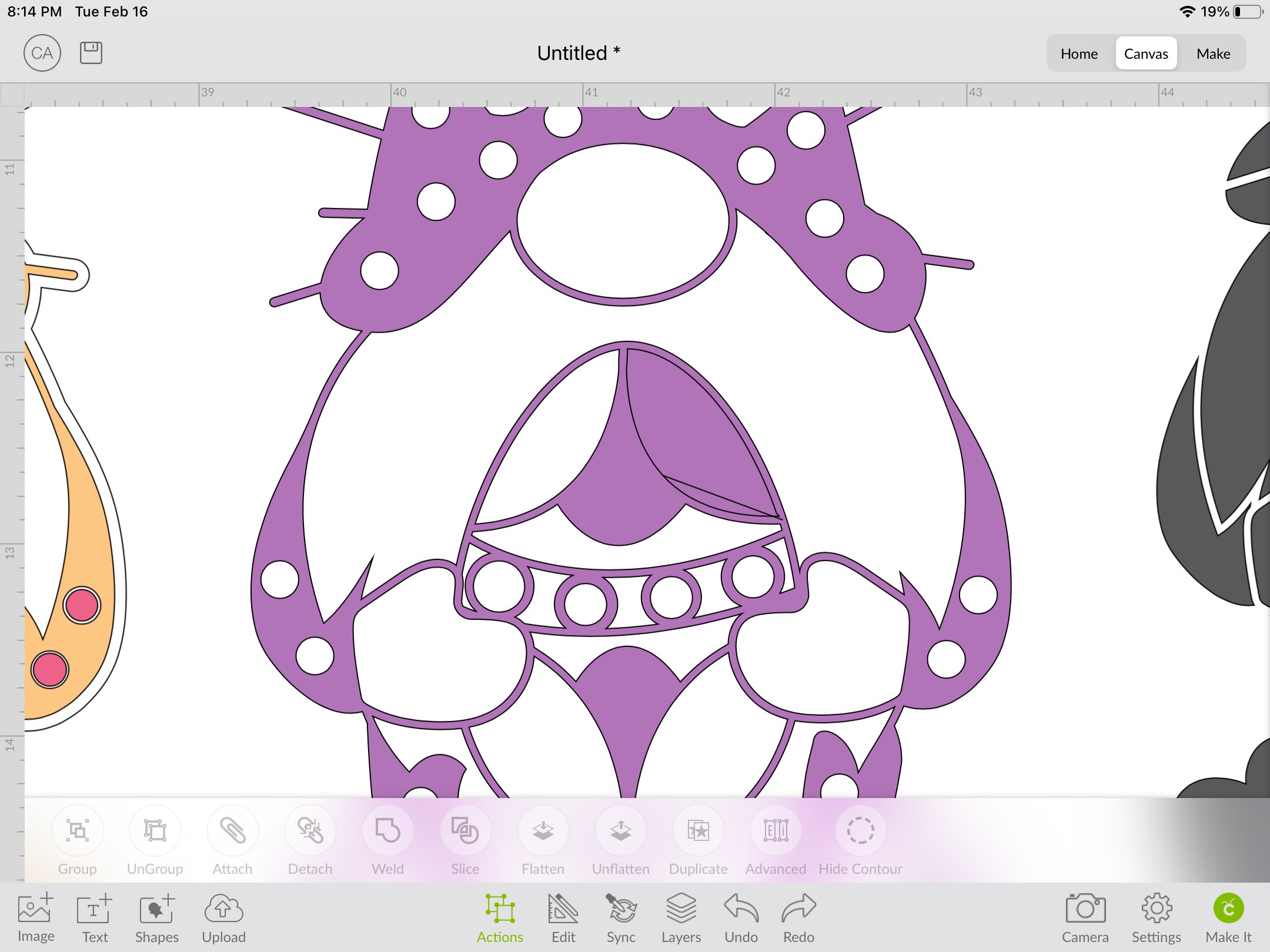Viewport: 1270px width, 952px height.
Task: Select the Slice action icon
Action: [x=464, y=830]
